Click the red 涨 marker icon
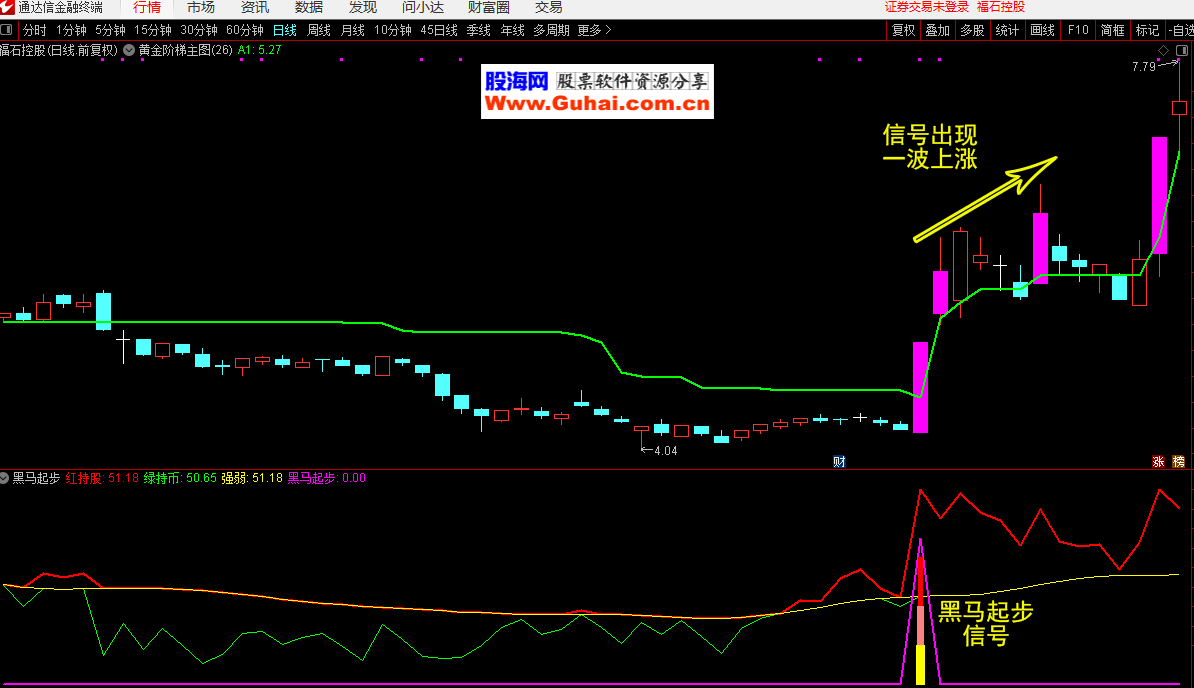Image resolution: width=1194 pixels, height=688 pixels. [1158, 461]
